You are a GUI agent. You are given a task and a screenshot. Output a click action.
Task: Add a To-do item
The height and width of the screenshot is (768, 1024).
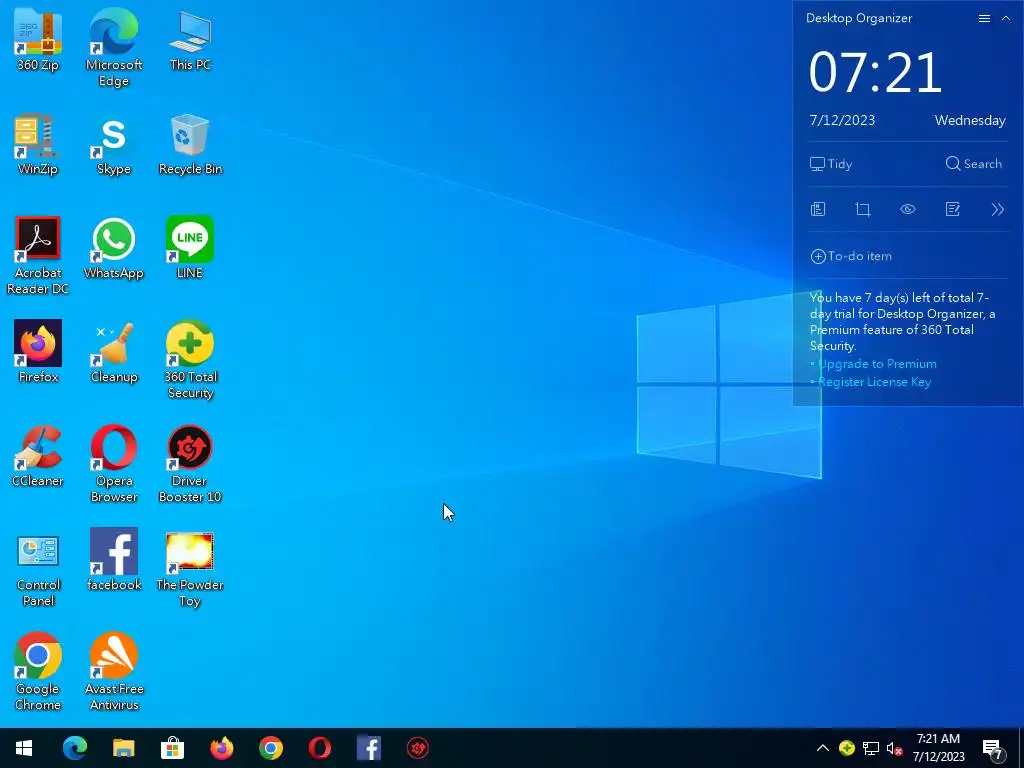tap(851, 256)
